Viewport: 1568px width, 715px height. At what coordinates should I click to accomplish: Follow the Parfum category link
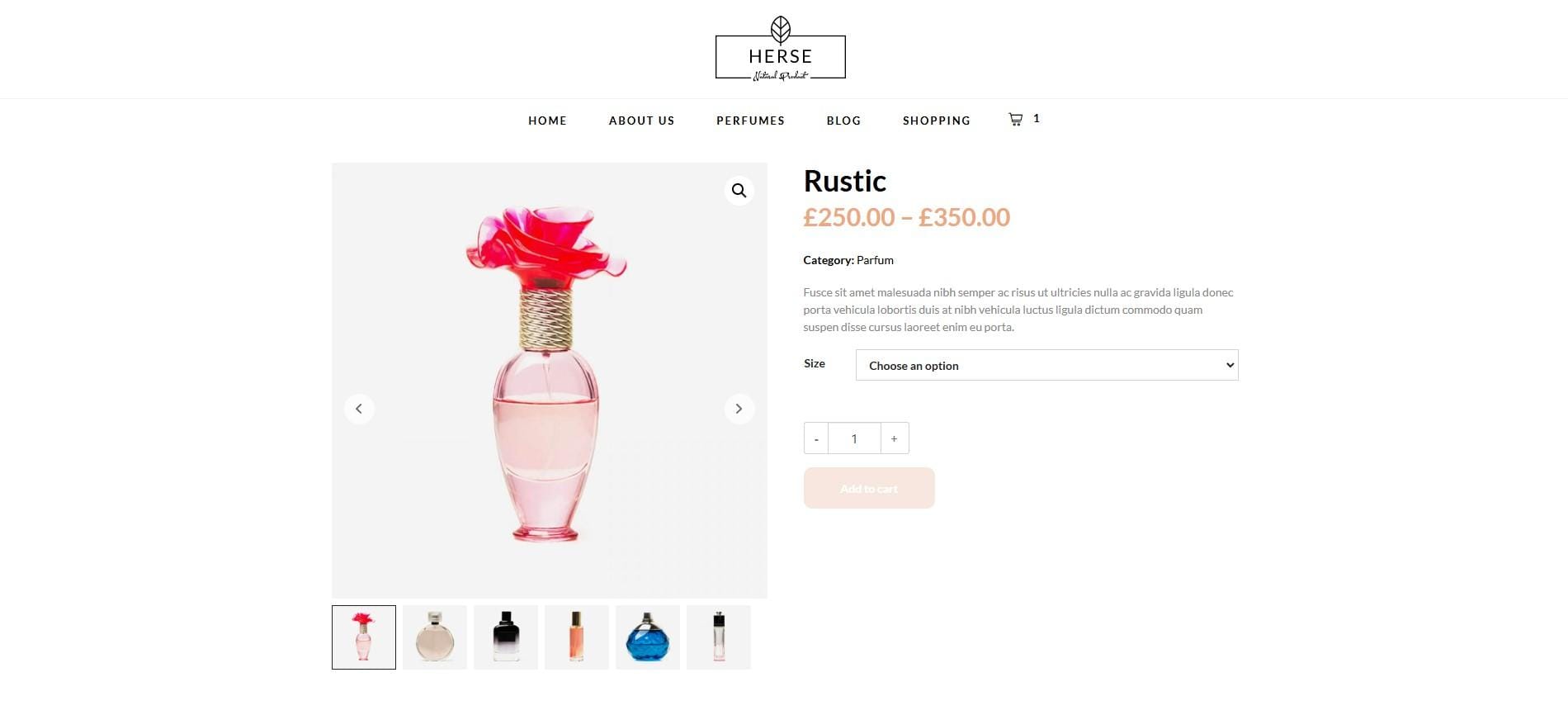tap(875, 260)
